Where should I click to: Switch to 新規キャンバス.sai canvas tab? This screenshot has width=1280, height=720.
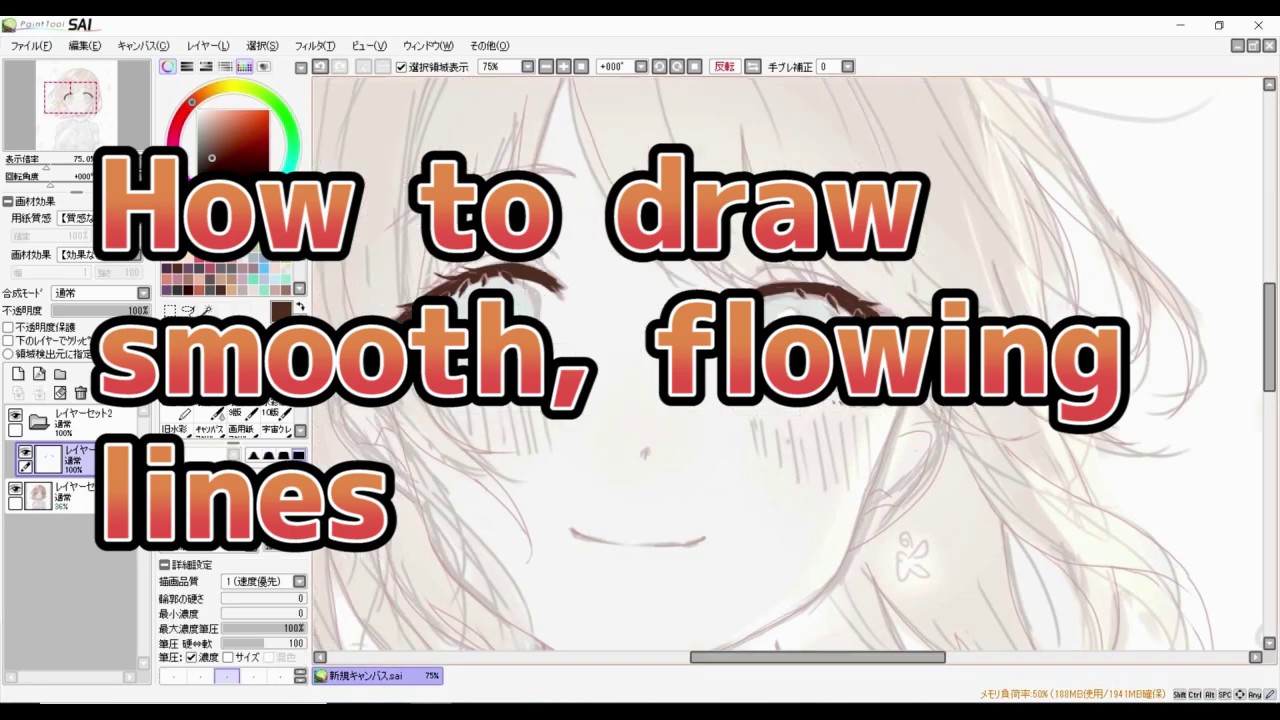(378, 676)
